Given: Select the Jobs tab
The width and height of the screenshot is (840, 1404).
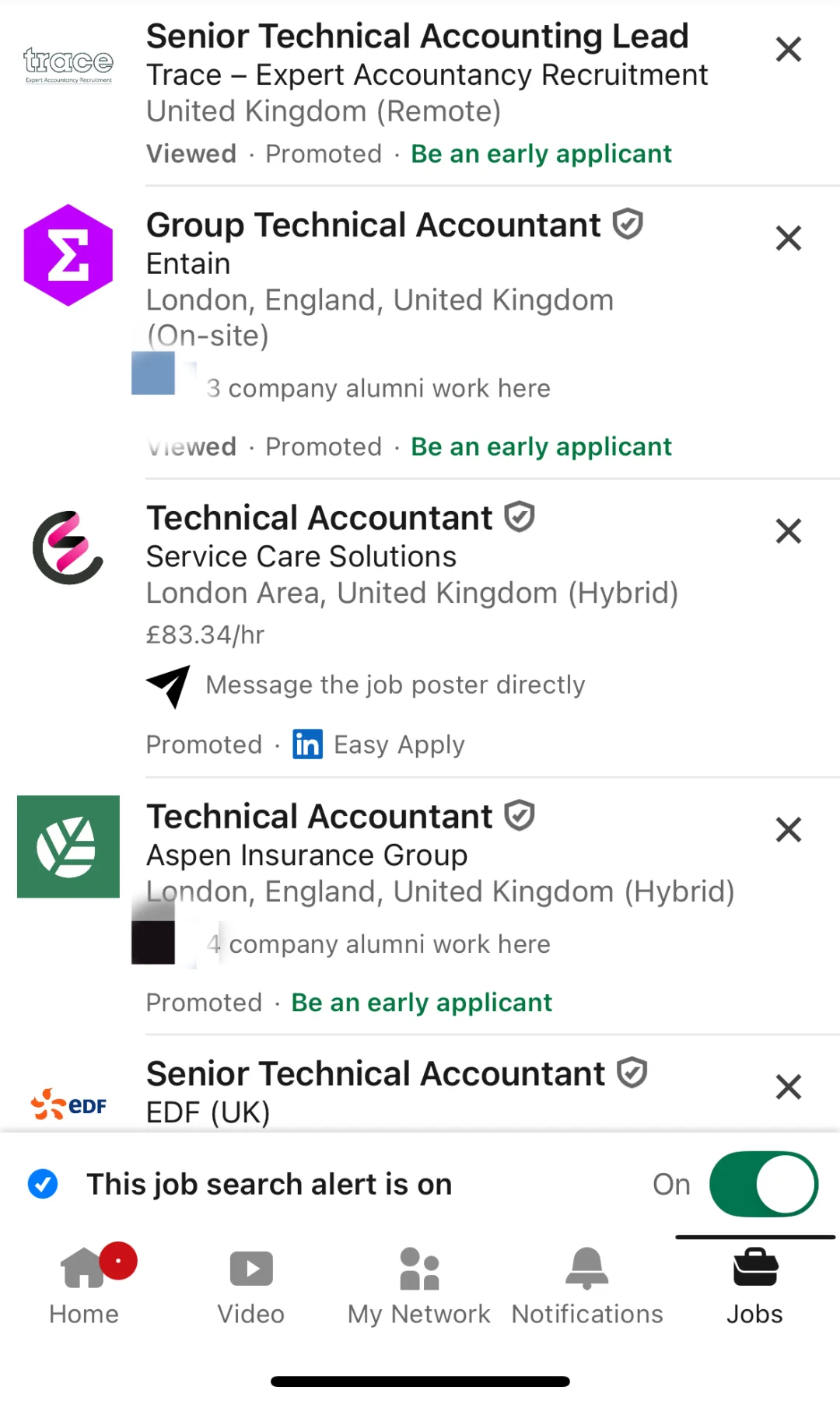Looking at the screenshot, I should click(x=754, y=1285).
